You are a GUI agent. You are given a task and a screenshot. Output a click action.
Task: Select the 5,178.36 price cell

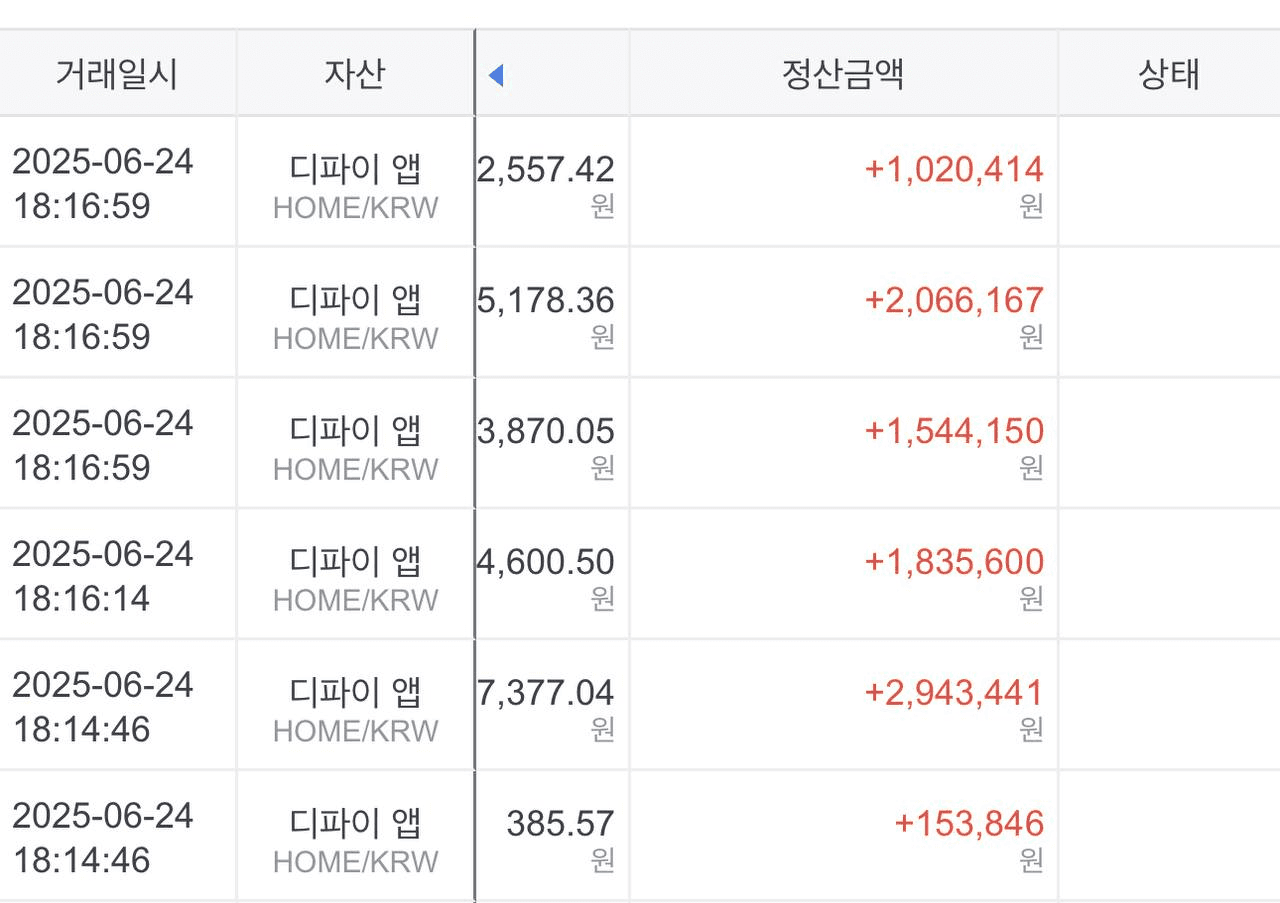tap(552, 312)
